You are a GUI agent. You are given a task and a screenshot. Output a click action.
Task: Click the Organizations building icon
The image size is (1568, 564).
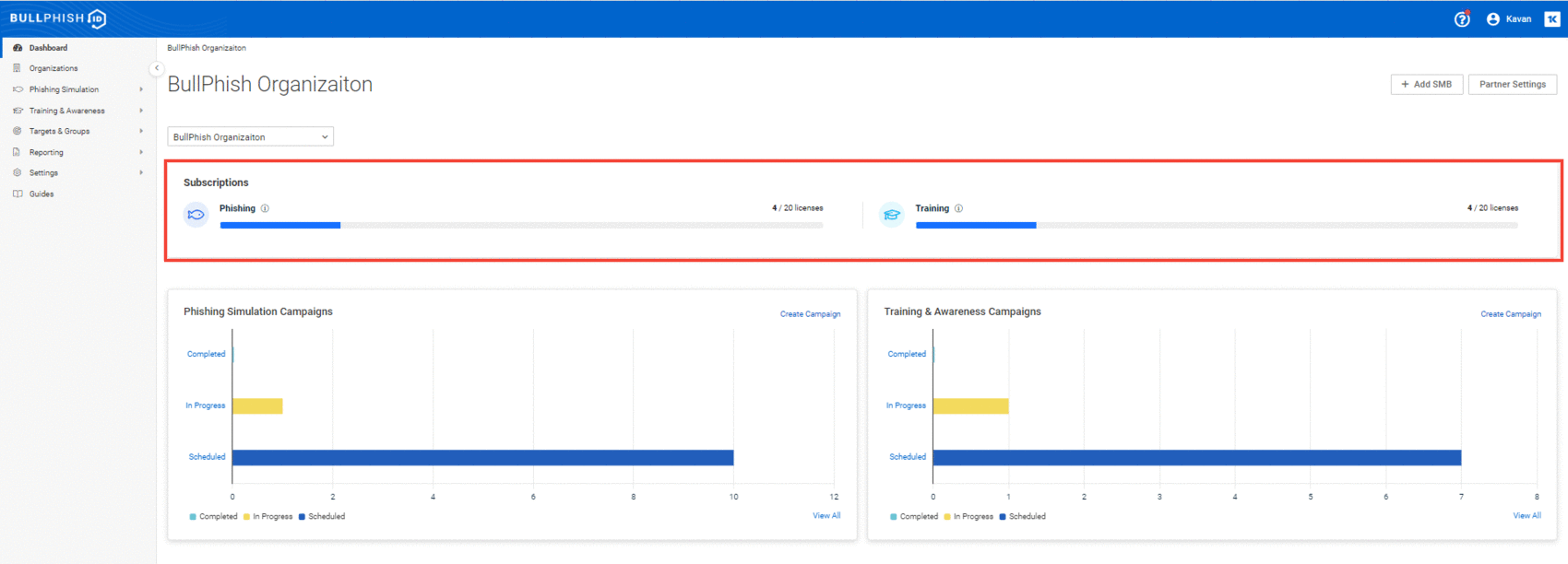18,68
